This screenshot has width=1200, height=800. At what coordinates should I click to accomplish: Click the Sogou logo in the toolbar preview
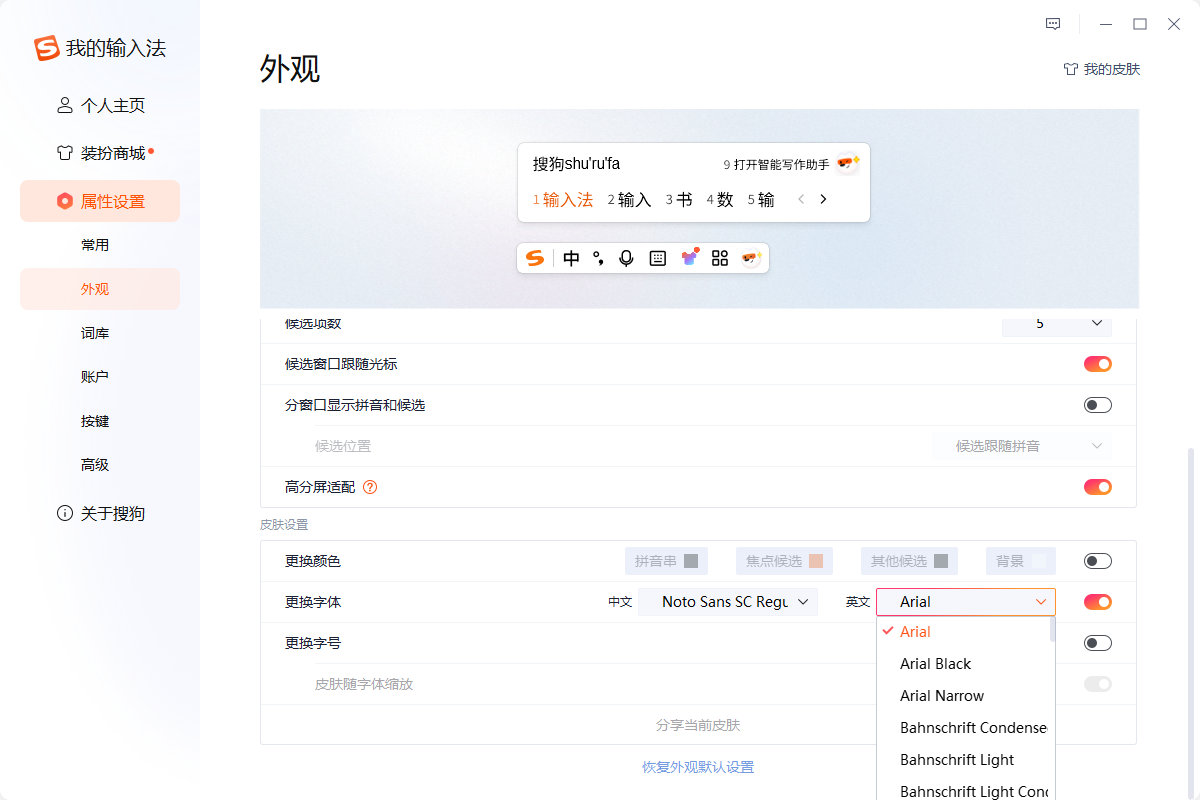point(534,258)
